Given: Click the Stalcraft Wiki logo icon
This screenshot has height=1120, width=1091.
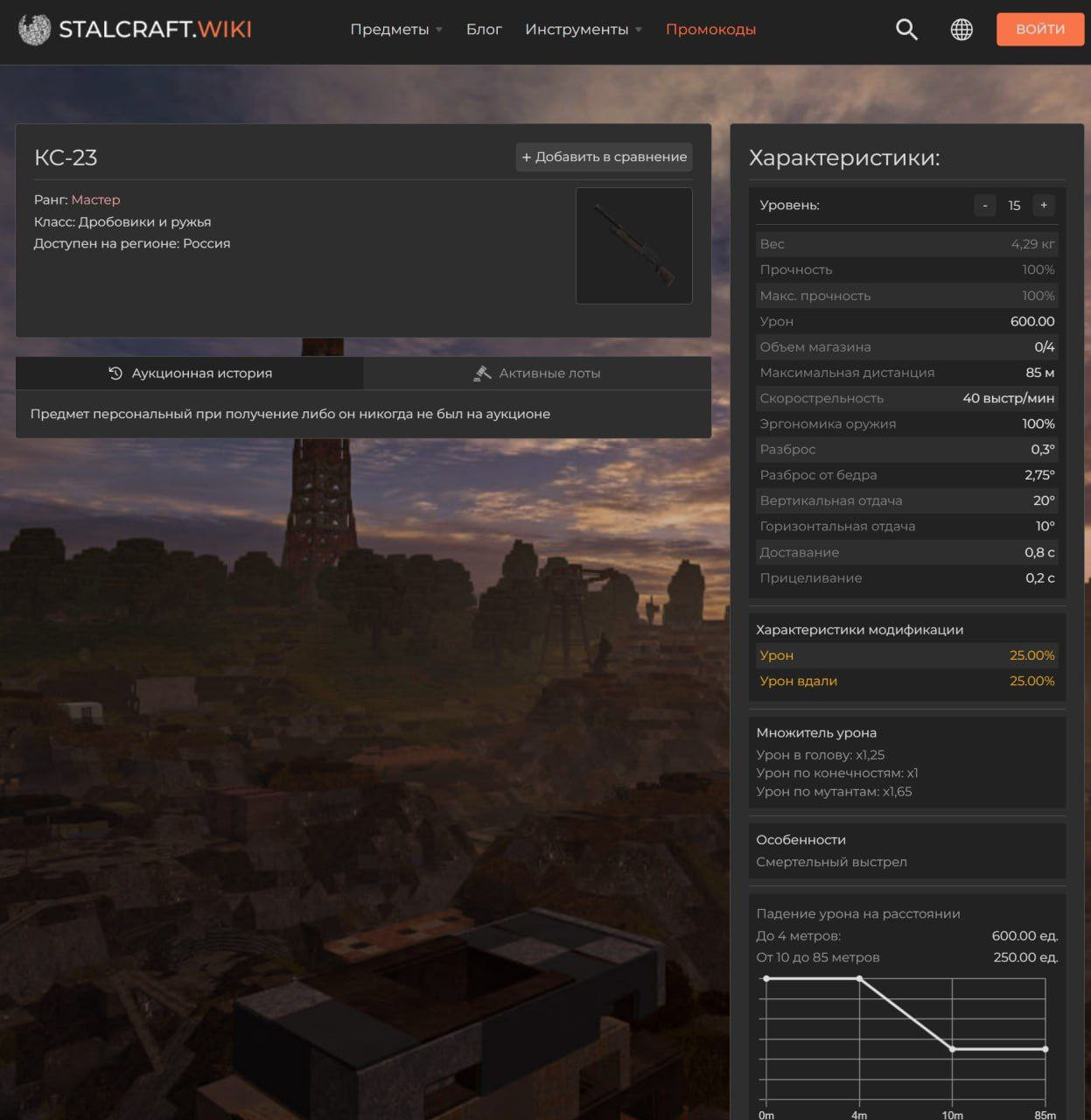Looking at the screenshot, I should (35, 30).
